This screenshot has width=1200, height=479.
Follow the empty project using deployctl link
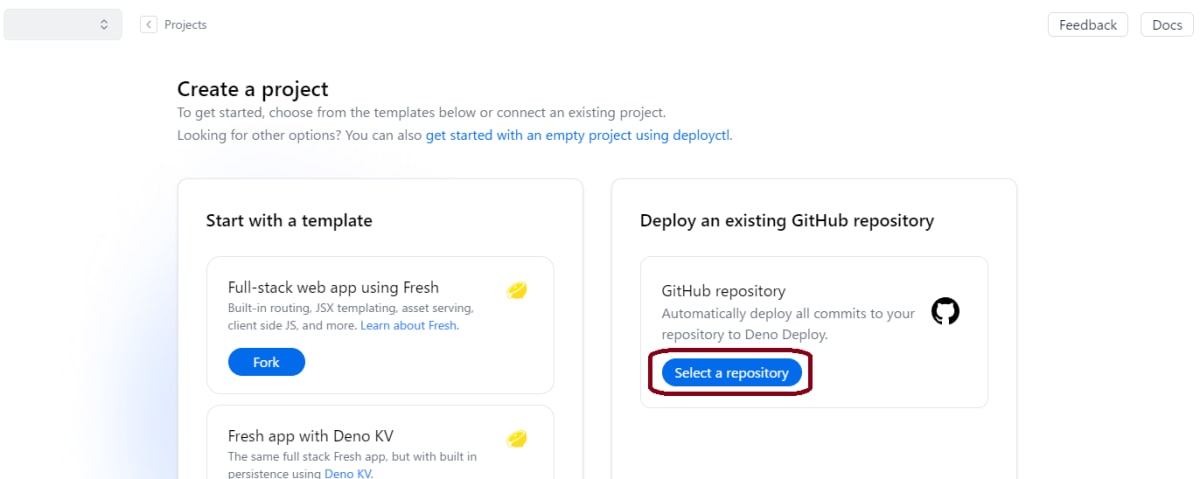(x=579, y=135)
